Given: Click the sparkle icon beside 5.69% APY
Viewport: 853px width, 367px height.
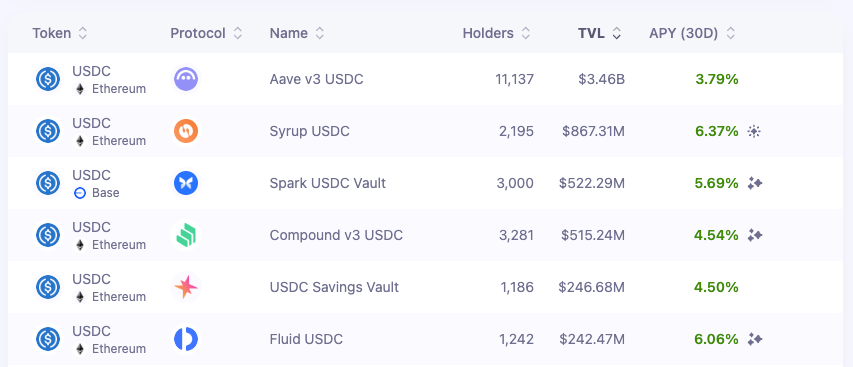Looking at the screenshot, I should pos(755,183).
